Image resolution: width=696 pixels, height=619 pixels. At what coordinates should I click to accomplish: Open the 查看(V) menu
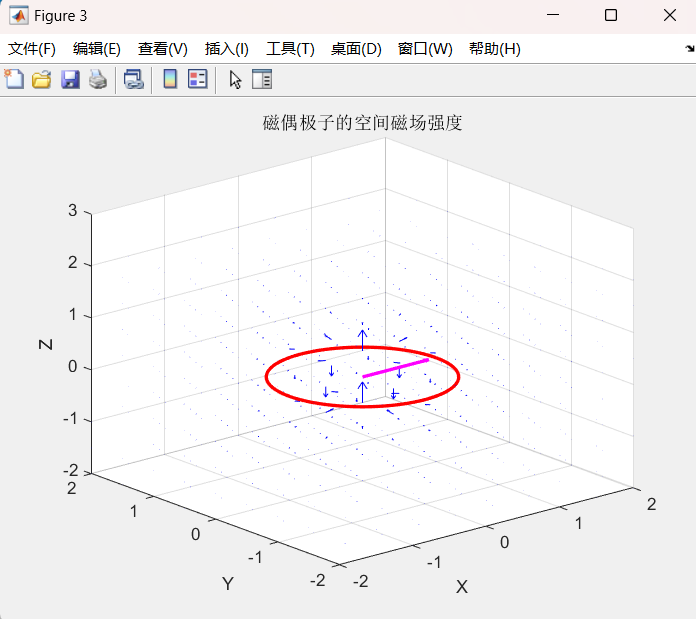tap(162, 49)
